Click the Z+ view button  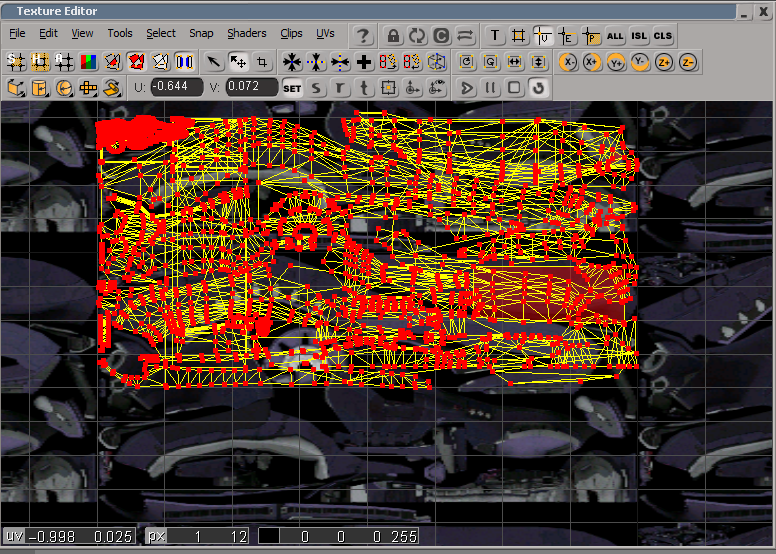tap(664, 62)
